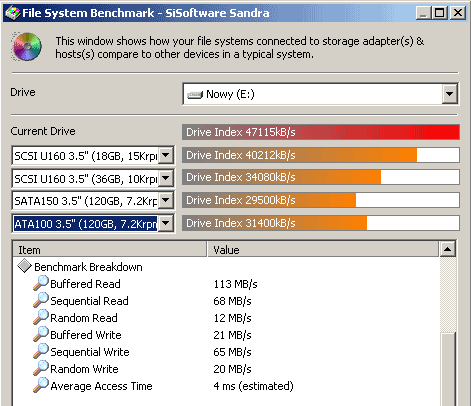Click the magnifier icon next to Random Read

(x=41, y=317)
